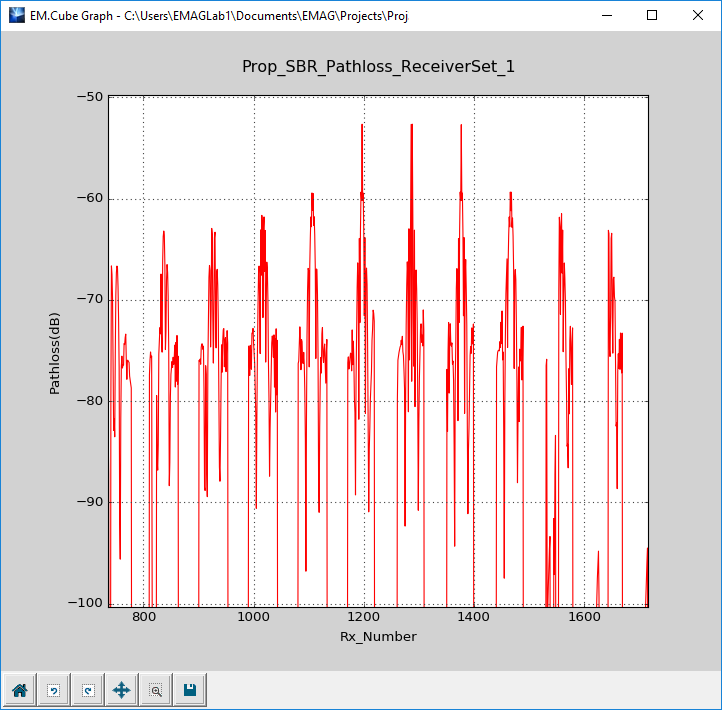The image size is (722, 710).
Task: Click the −90 tick on y-axis
Action: click(x=90, y=502)
